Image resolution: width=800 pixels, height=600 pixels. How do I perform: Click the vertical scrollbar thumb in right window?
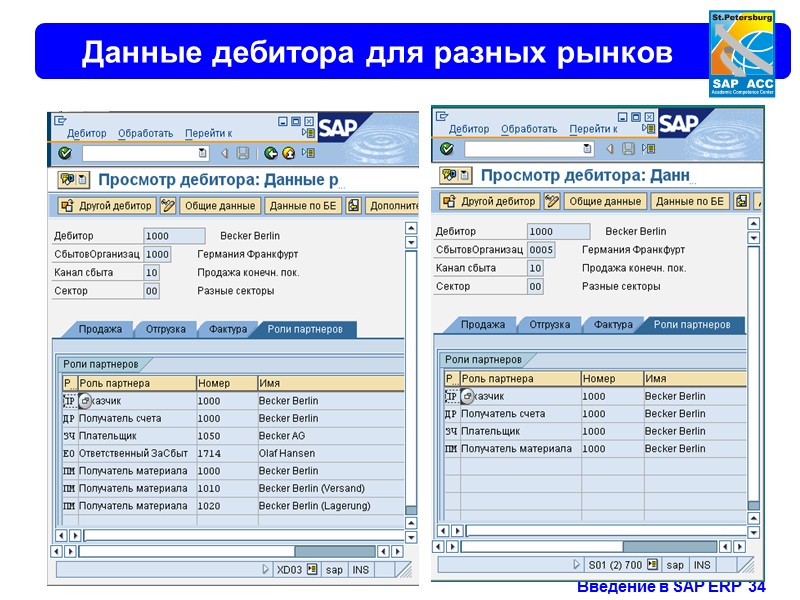click(x=753, y=505)
